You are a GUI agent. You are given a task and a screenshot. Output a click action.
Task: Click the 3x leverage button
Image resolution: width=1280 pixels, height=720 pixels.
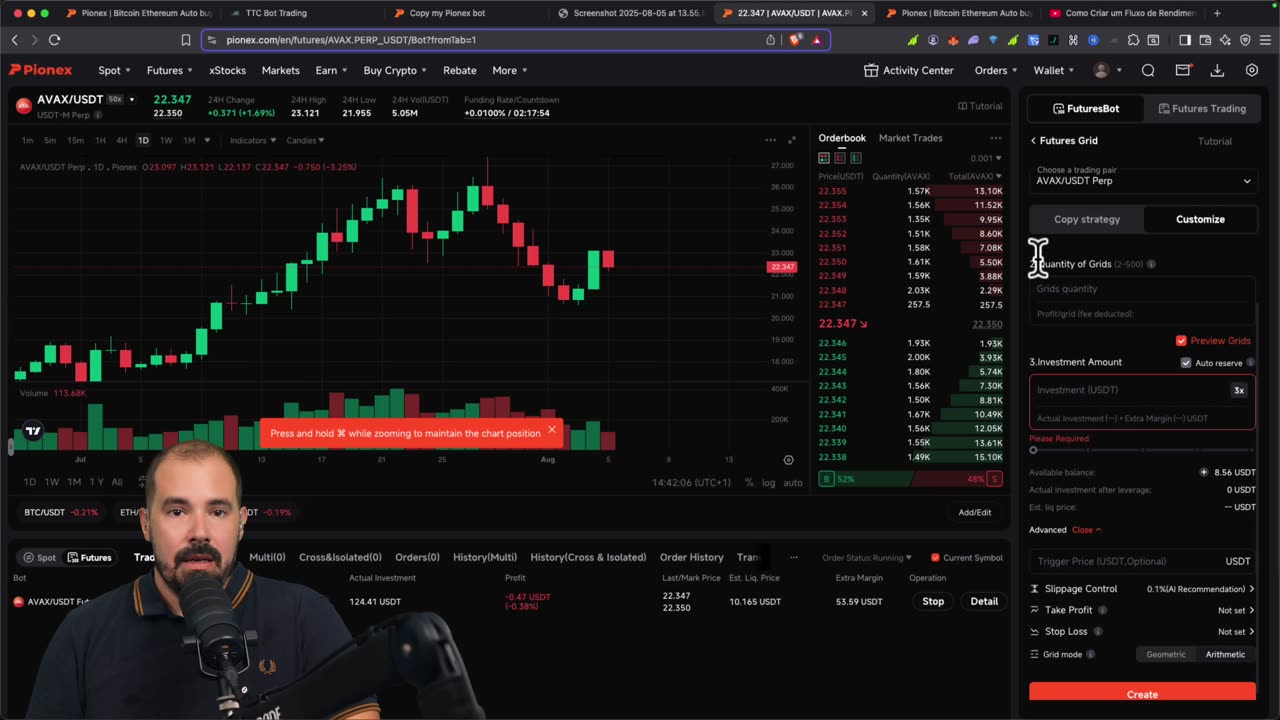coord(1239,390)
